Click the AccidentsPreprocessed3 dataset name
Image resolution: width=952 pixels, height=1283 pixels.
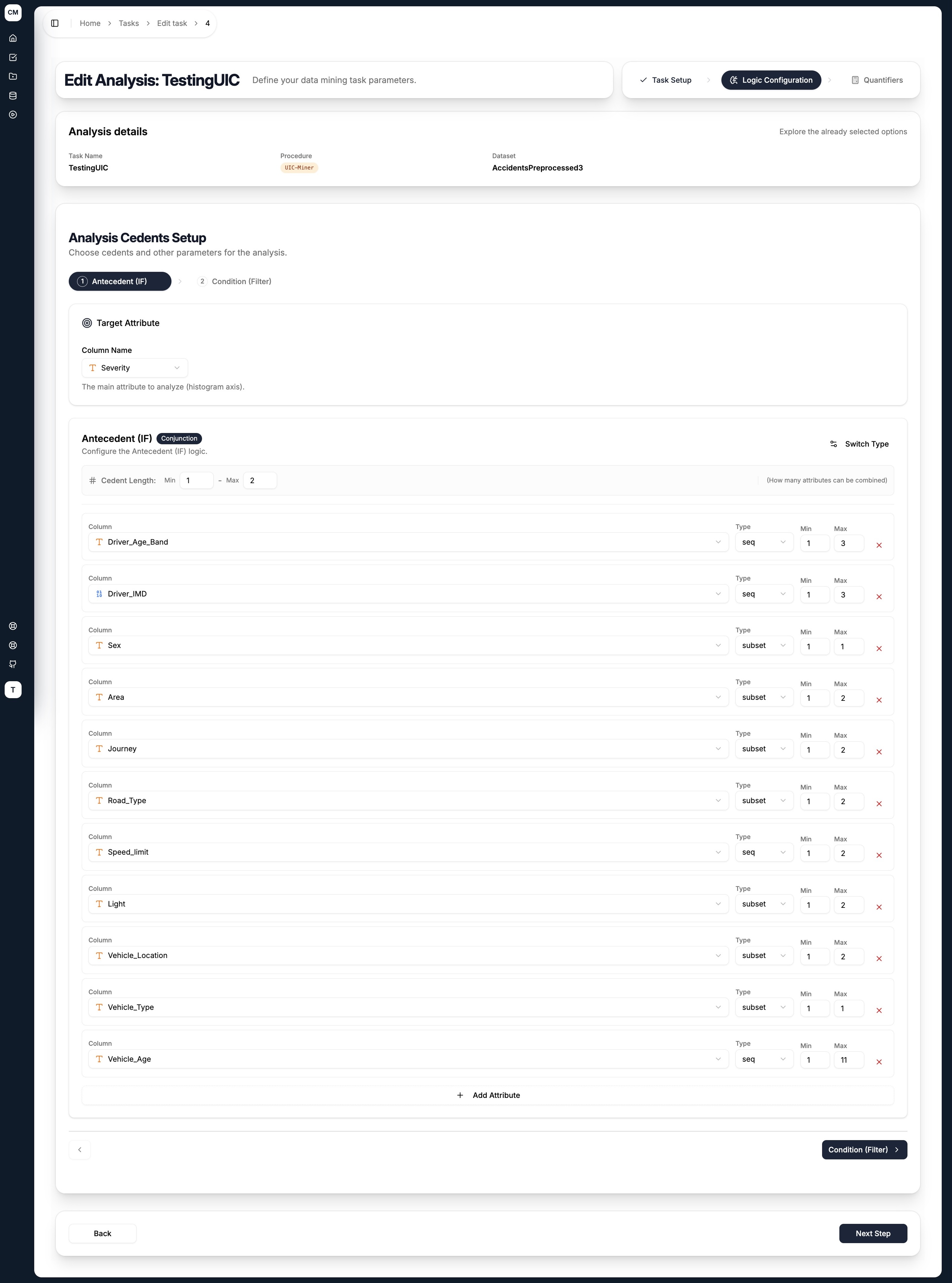coord(537,168)
